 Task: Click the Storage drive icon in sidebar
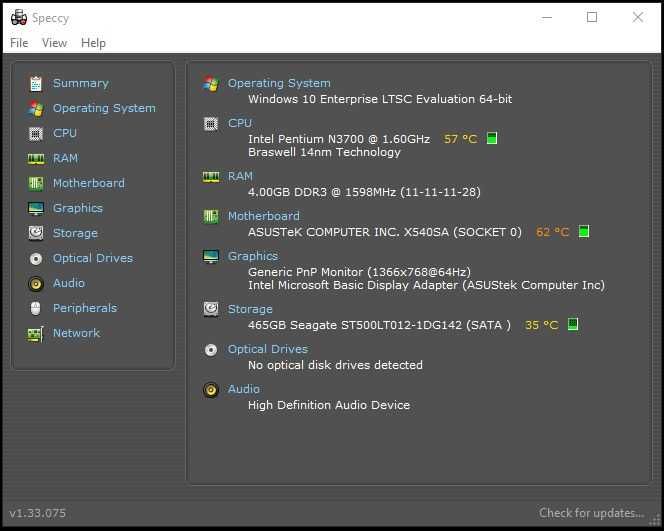[36, 233]
